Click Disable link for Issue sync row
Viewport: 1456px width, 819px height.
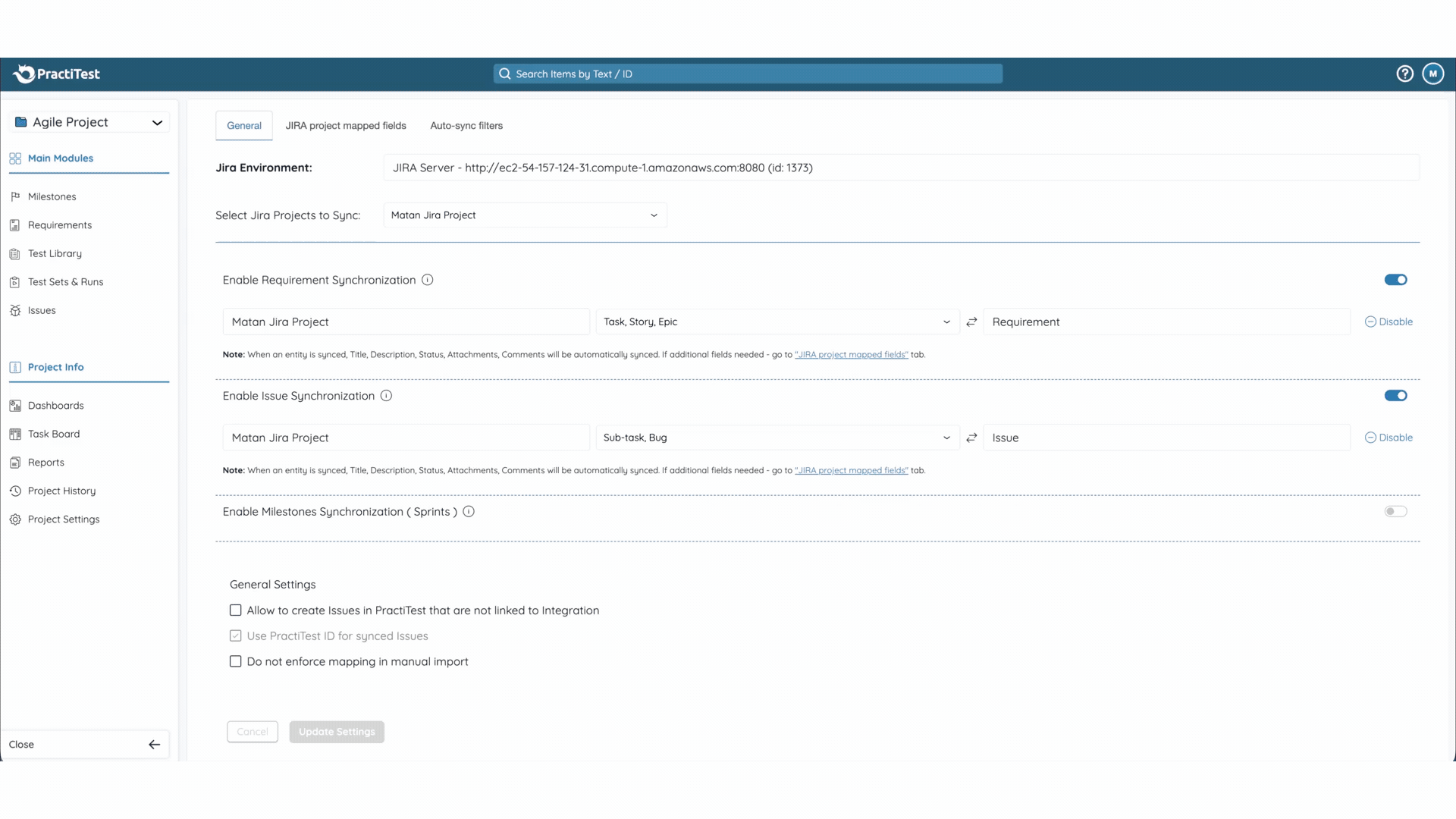(1389, 438)
